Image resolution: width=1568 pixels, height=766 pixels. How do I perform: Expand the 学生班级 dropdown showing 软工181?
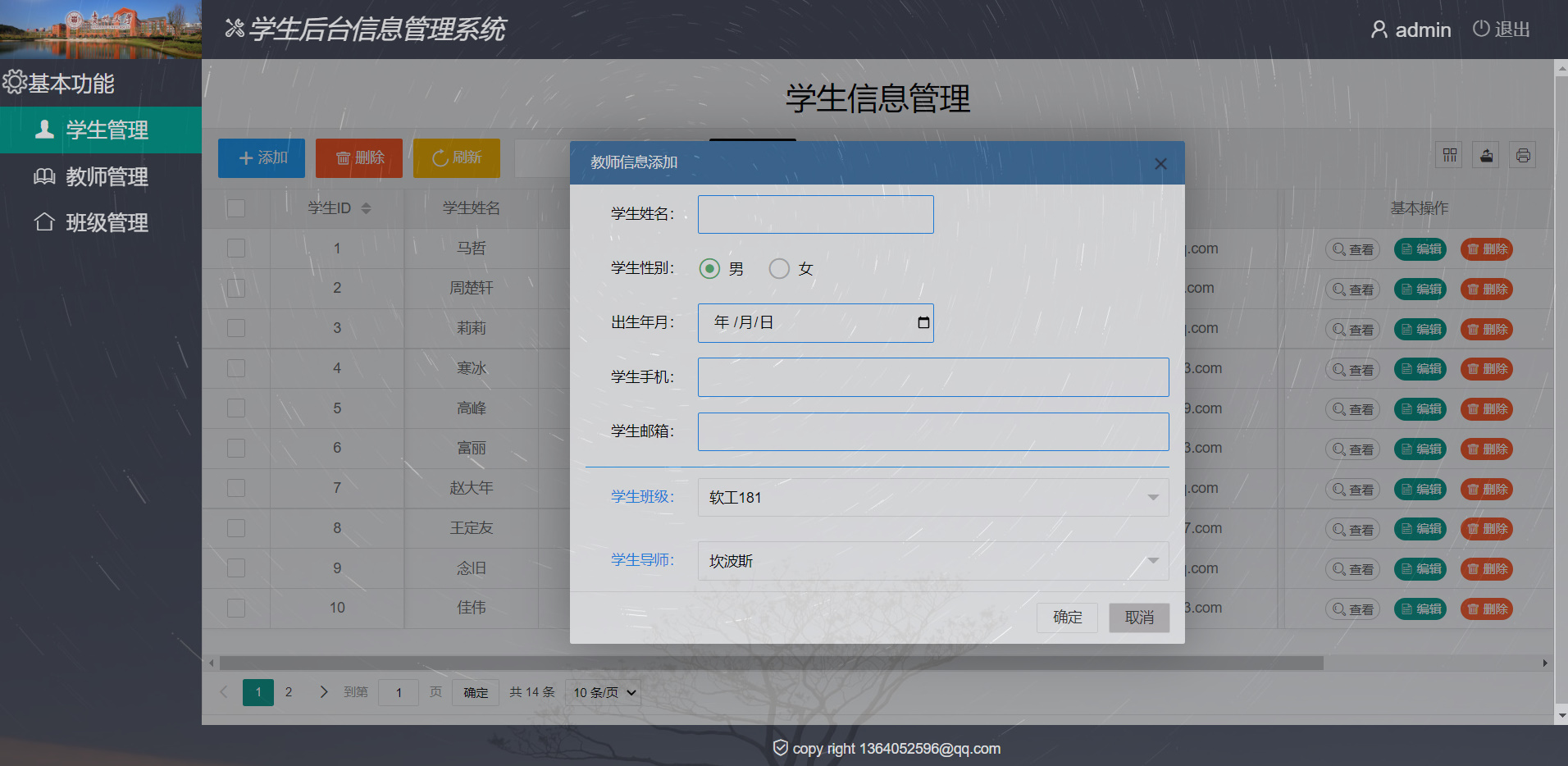[932, 497]
